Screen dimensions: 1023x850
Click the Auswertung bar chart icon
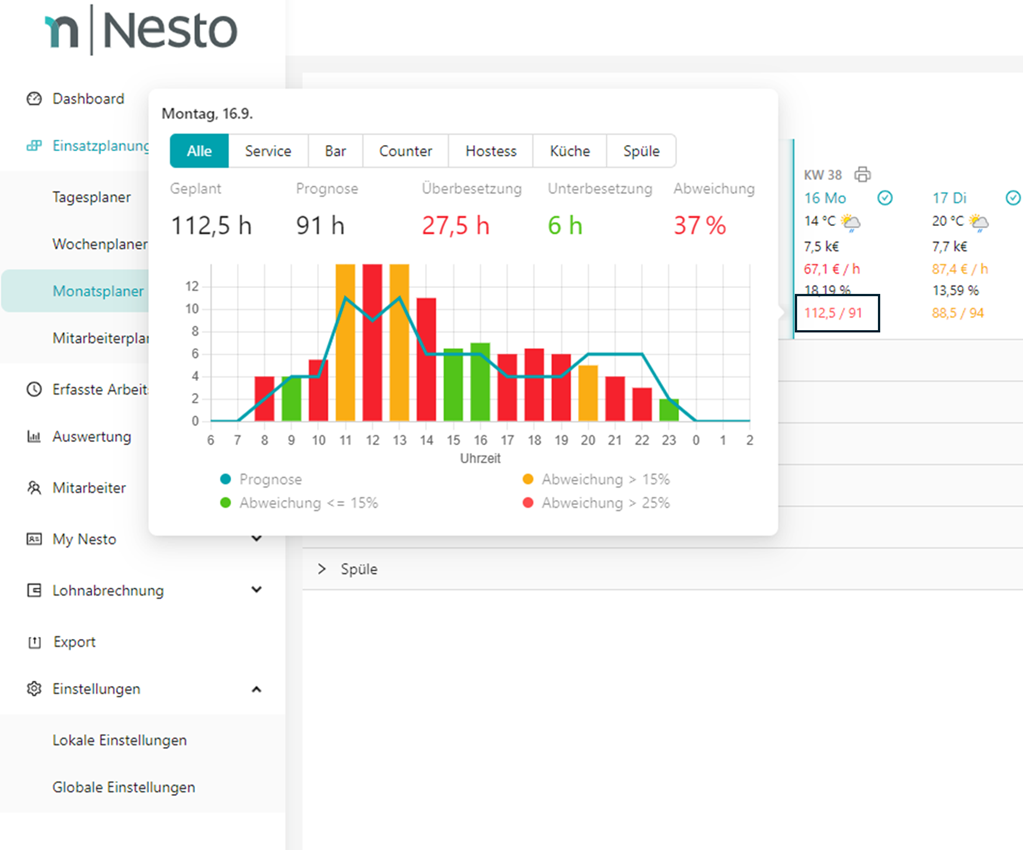34,437
